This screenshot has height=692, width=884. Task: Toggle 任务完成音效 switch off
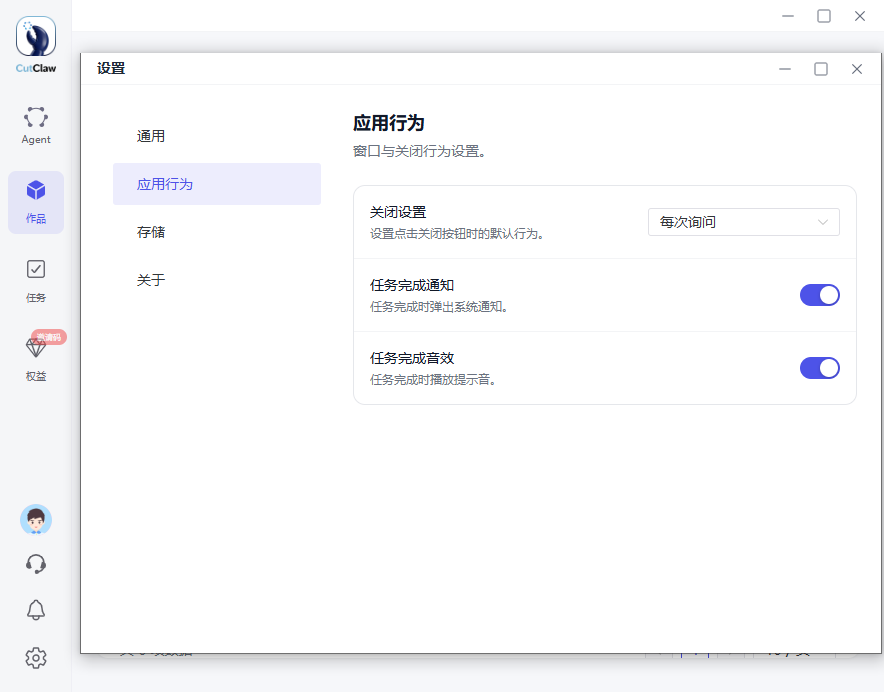[x=820, y=368]
